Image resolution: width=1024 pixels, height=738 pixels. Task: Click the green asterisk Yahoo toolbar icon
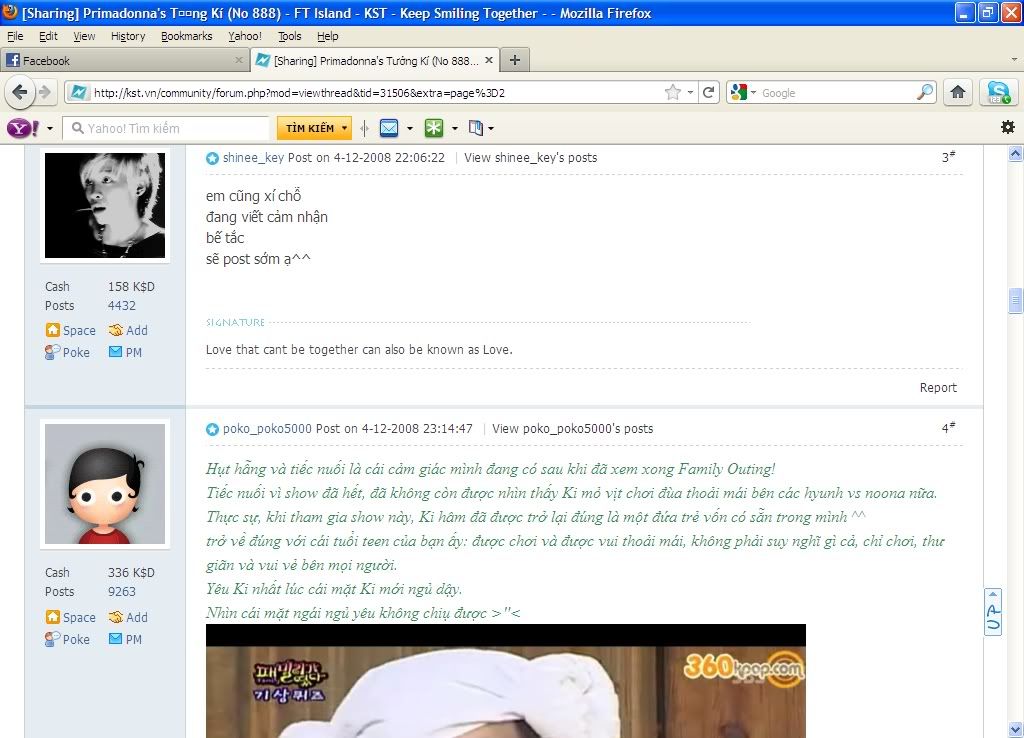point(434,128)
